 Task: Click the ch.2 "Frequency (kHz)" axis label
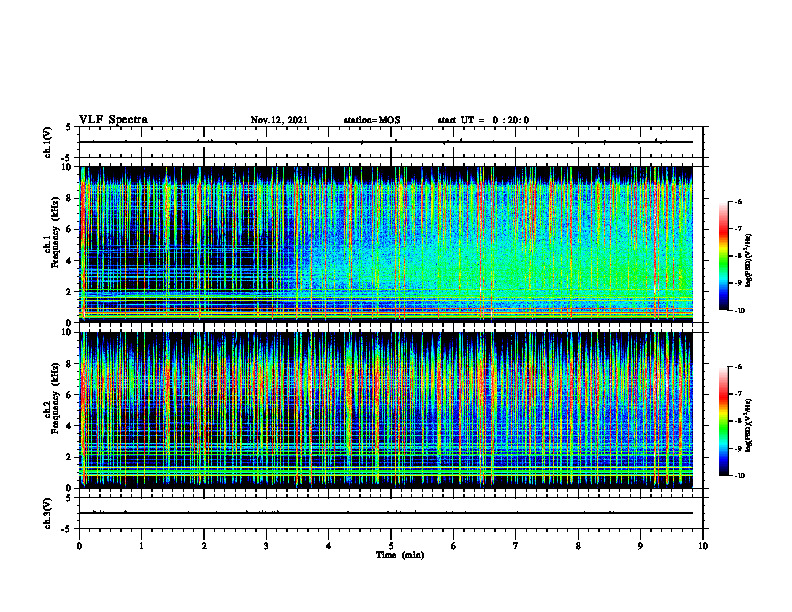coord(58,397)
